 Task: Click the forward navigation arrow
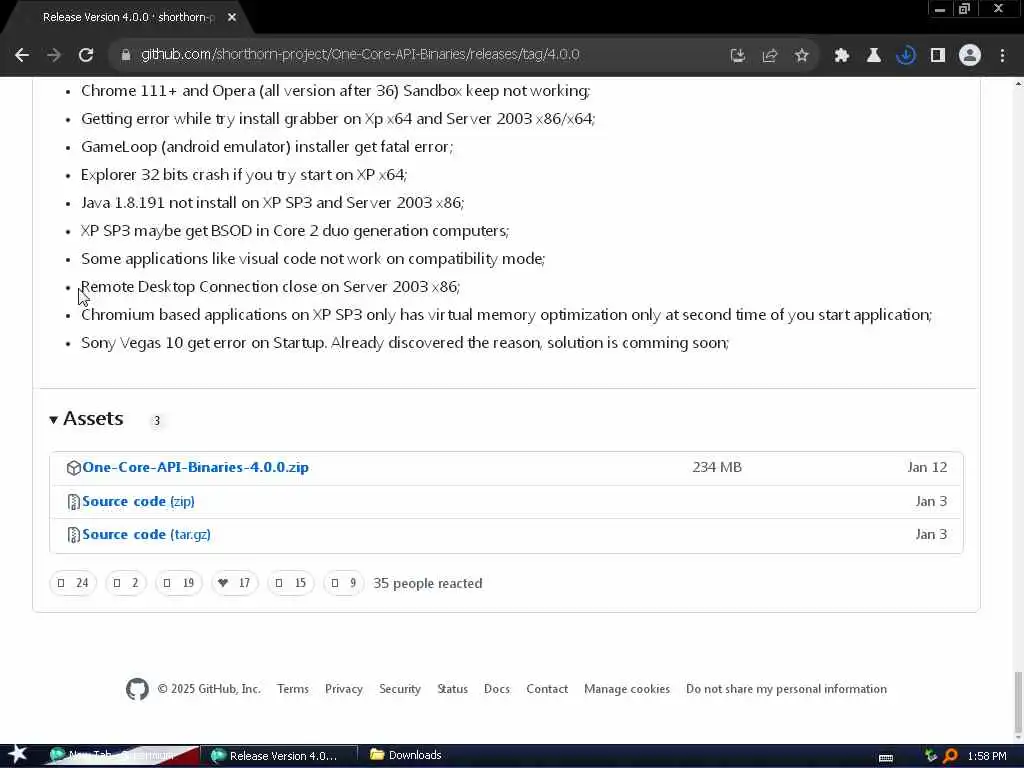coord(54,56)
